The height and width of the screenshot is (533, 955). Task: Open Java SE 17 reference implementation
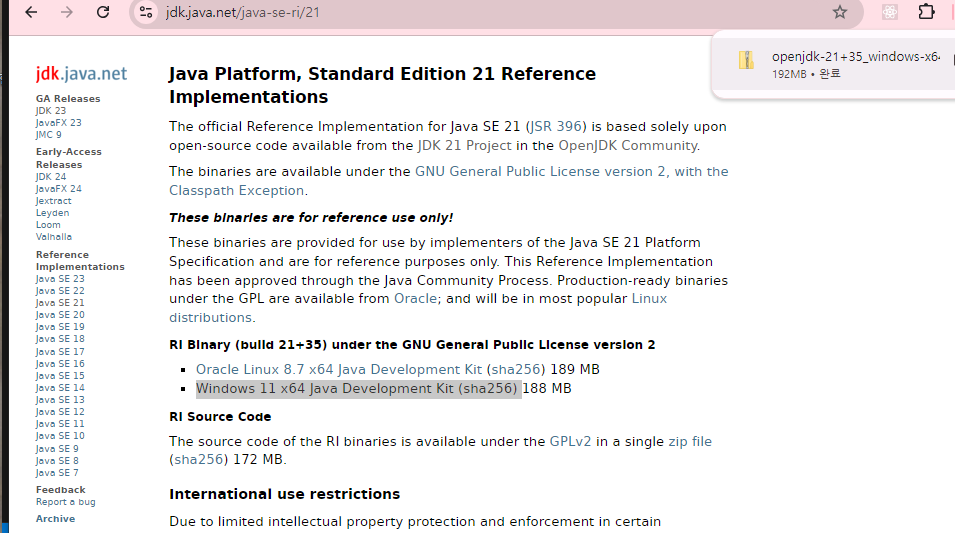click(x=60, y=351)
